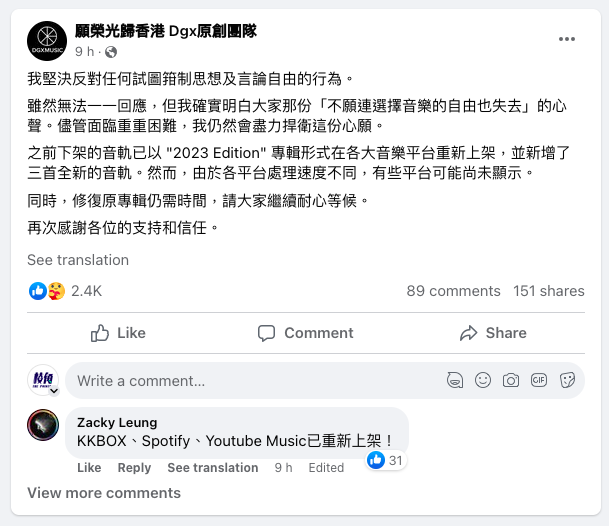This screenshot has height=526, width=609.
Task: Open the GIF picker for comment
Action: pyautogui.click(x=539, y=380)
